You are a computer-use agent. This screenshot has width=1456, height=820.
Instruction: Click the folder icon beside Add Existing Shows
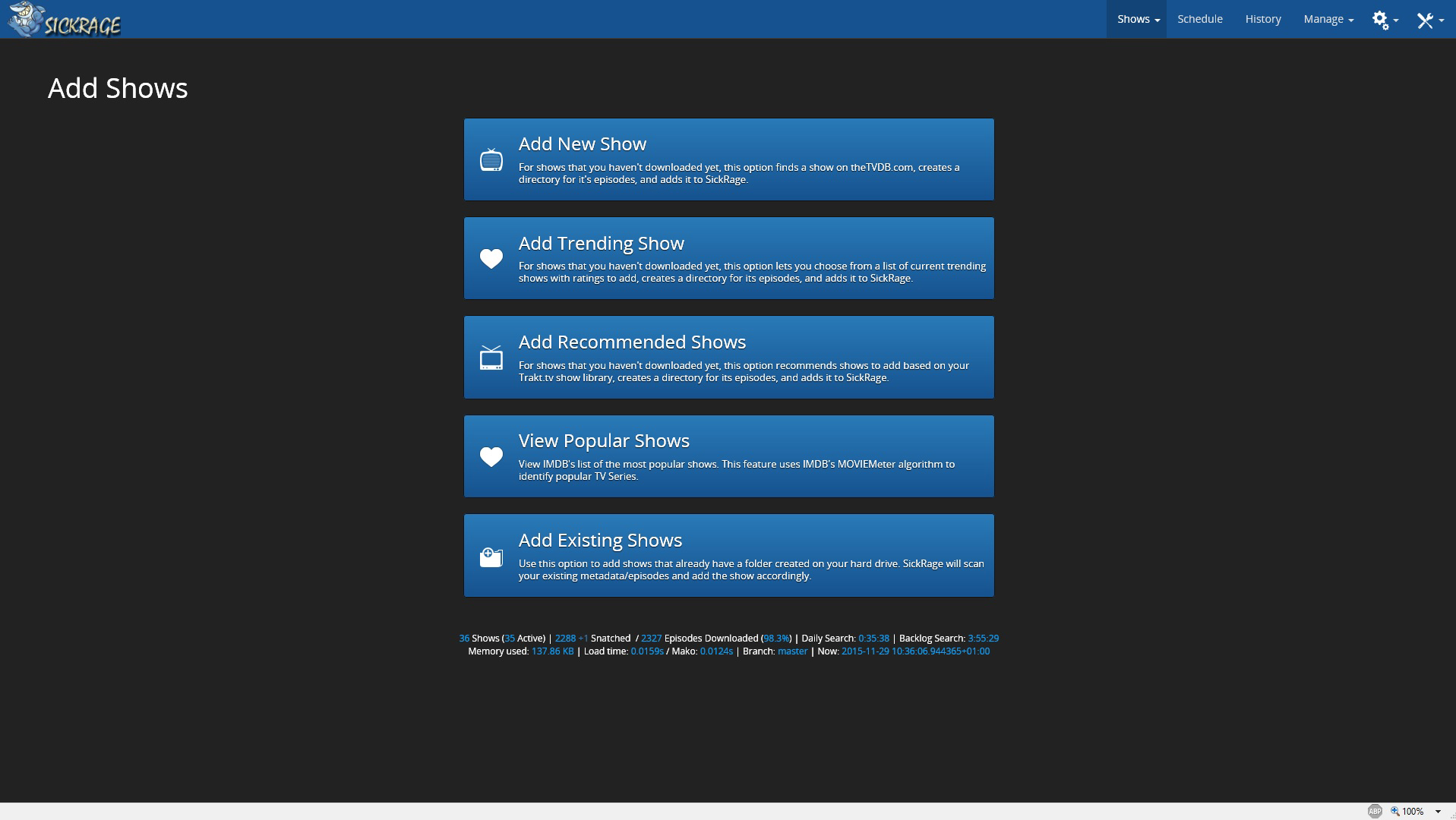click(491, 557)
